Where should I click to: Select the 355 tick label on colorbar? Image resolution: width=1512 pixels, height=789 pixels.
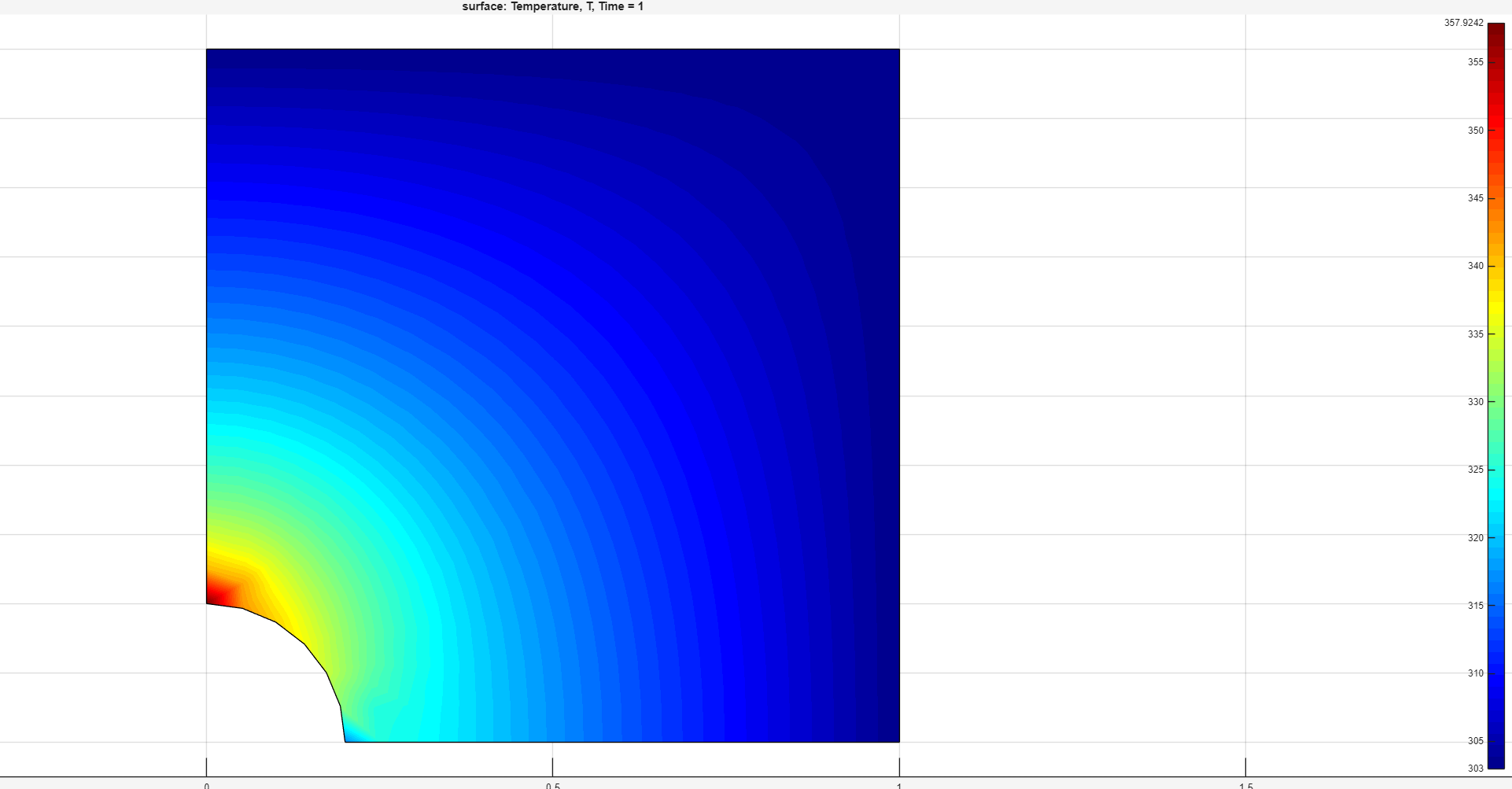point(1475,62)
